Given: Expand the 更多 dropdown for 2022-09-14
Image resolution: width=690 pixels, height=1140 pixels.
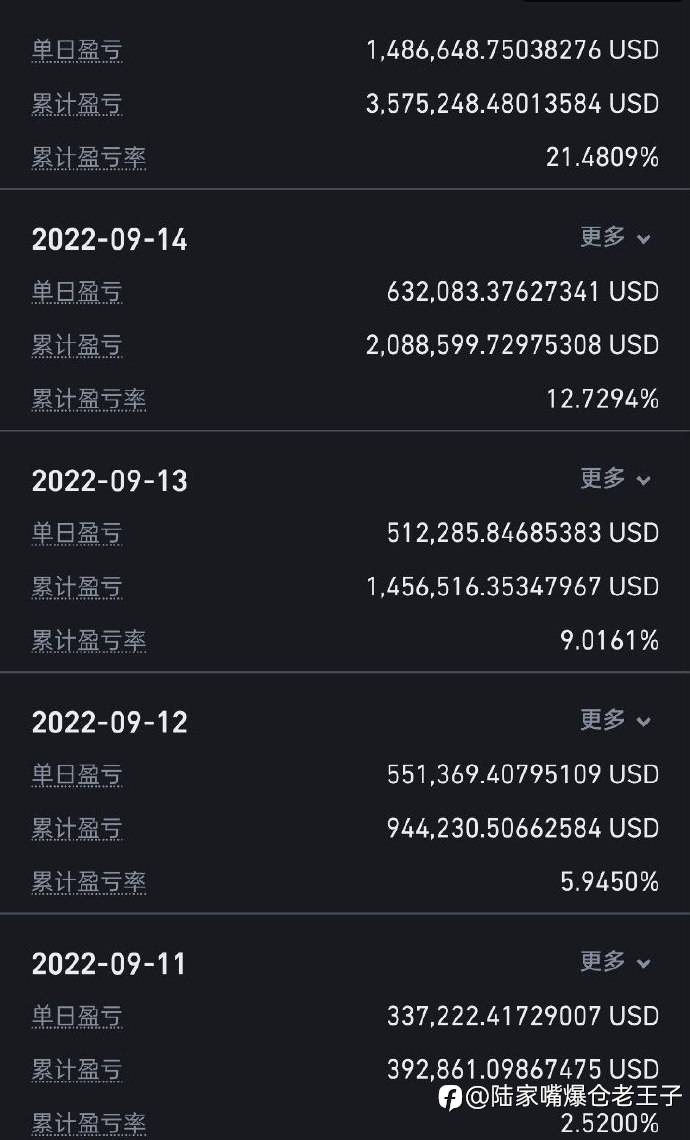Looking at the screenshot, I should click(615, 238).
